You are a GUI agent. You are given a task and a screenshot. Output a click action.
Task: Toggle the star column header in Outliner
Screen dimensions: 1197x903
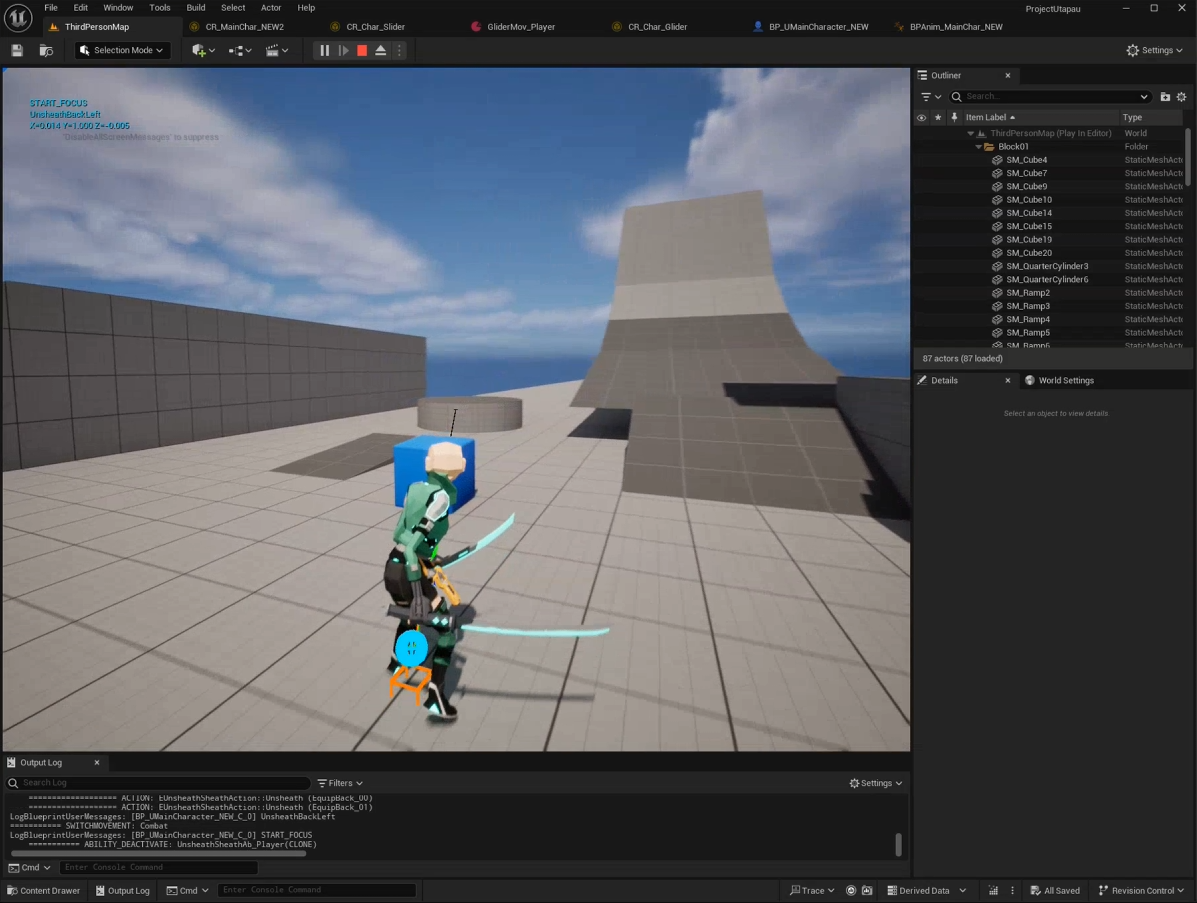click(x=938, y=117)
